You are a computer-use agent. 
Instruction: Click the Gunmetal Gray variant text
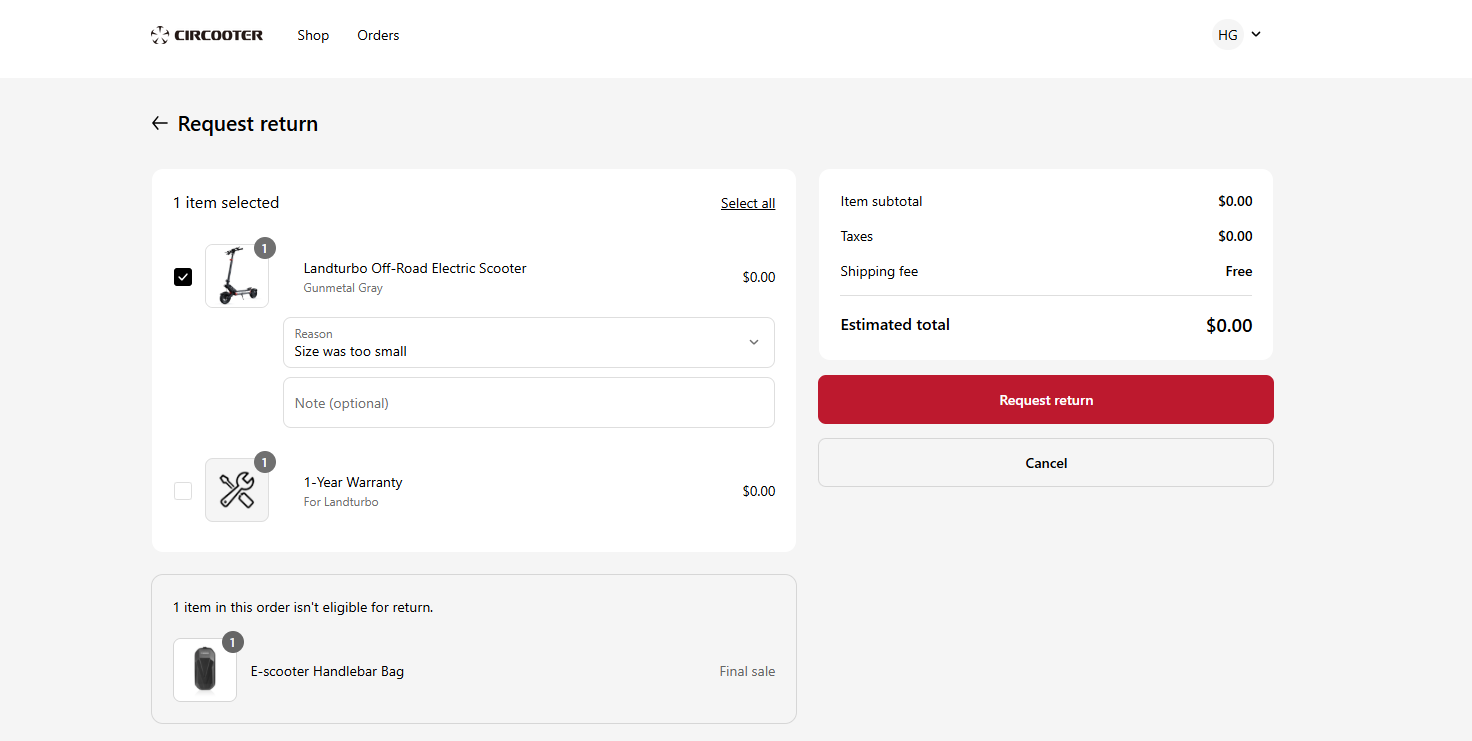[343, 288]
